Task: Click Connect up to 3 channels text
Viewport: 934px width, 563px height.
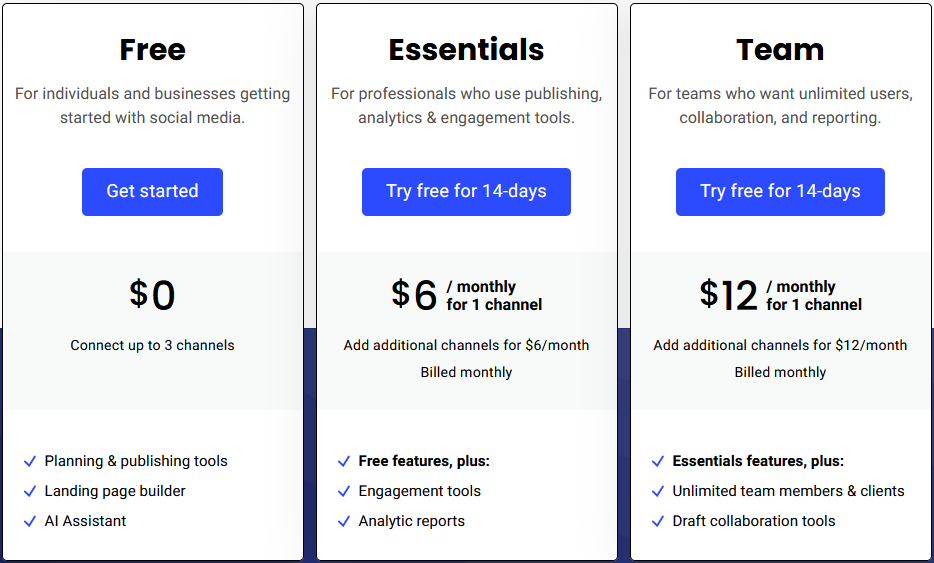Action: coord(152,345)
